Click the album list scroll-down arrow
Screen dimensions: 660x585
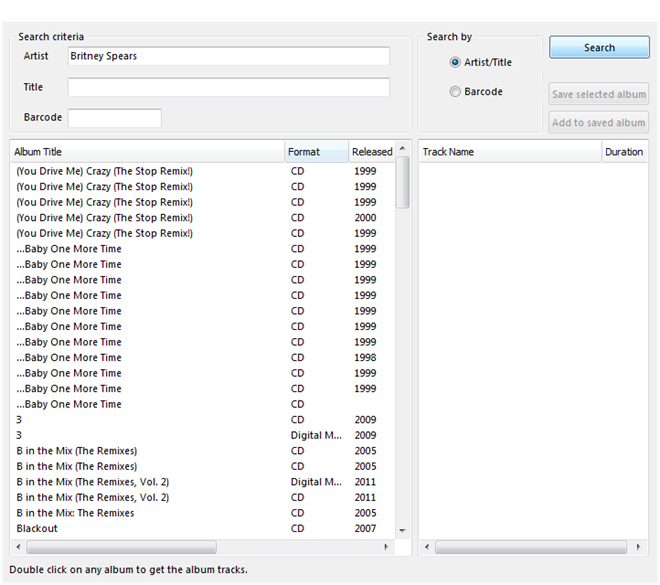[402, 531]
